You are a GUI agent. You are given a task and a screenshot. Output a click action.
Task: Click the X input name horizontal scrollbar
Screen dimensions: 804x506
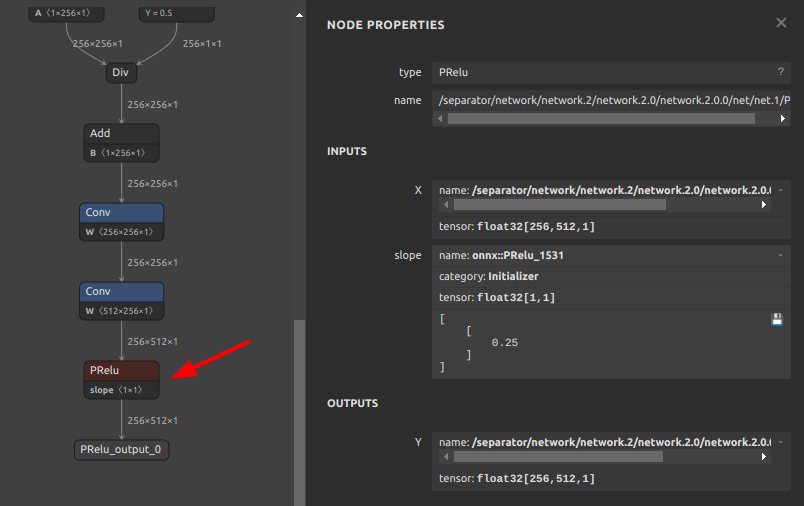(x=560, y=204)
